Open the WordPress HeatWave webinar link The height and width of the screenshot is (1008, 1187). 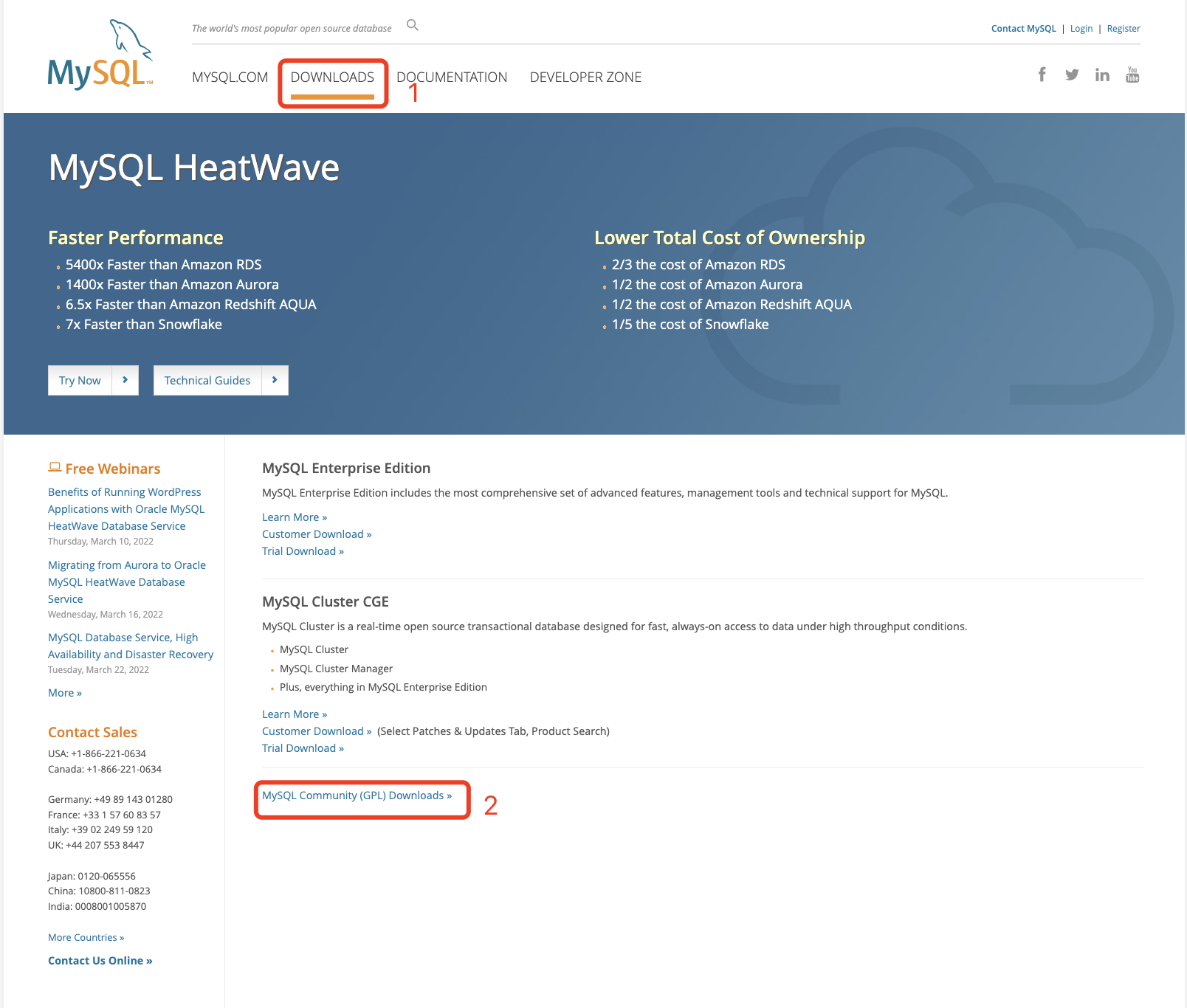126,509
